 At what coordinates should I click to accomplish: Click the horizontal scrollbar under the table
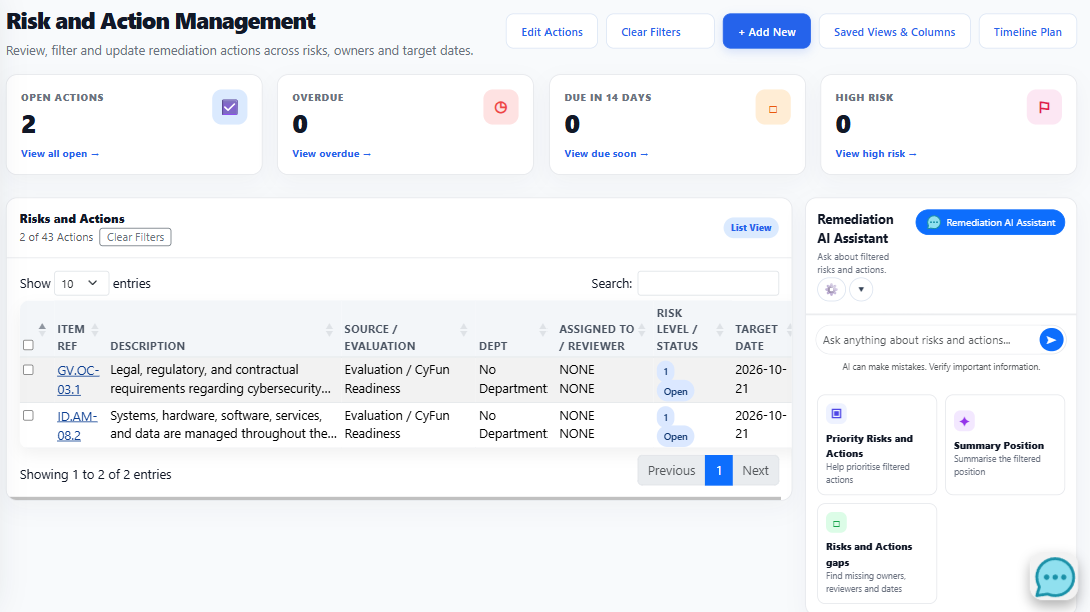click(396, 498)
